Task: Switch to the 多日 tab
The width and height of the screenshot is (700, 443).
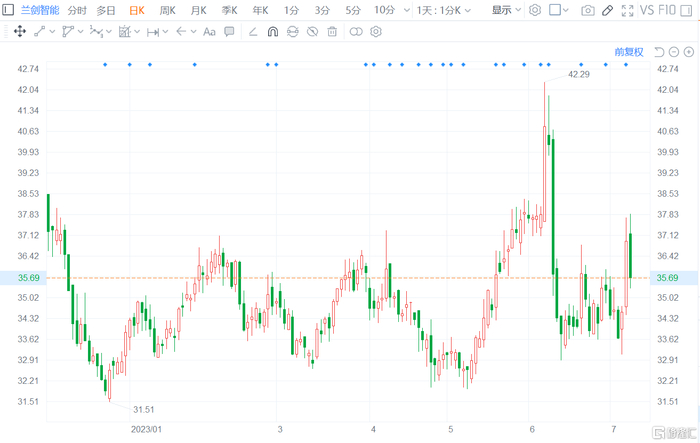Action: tap(106, 10)
